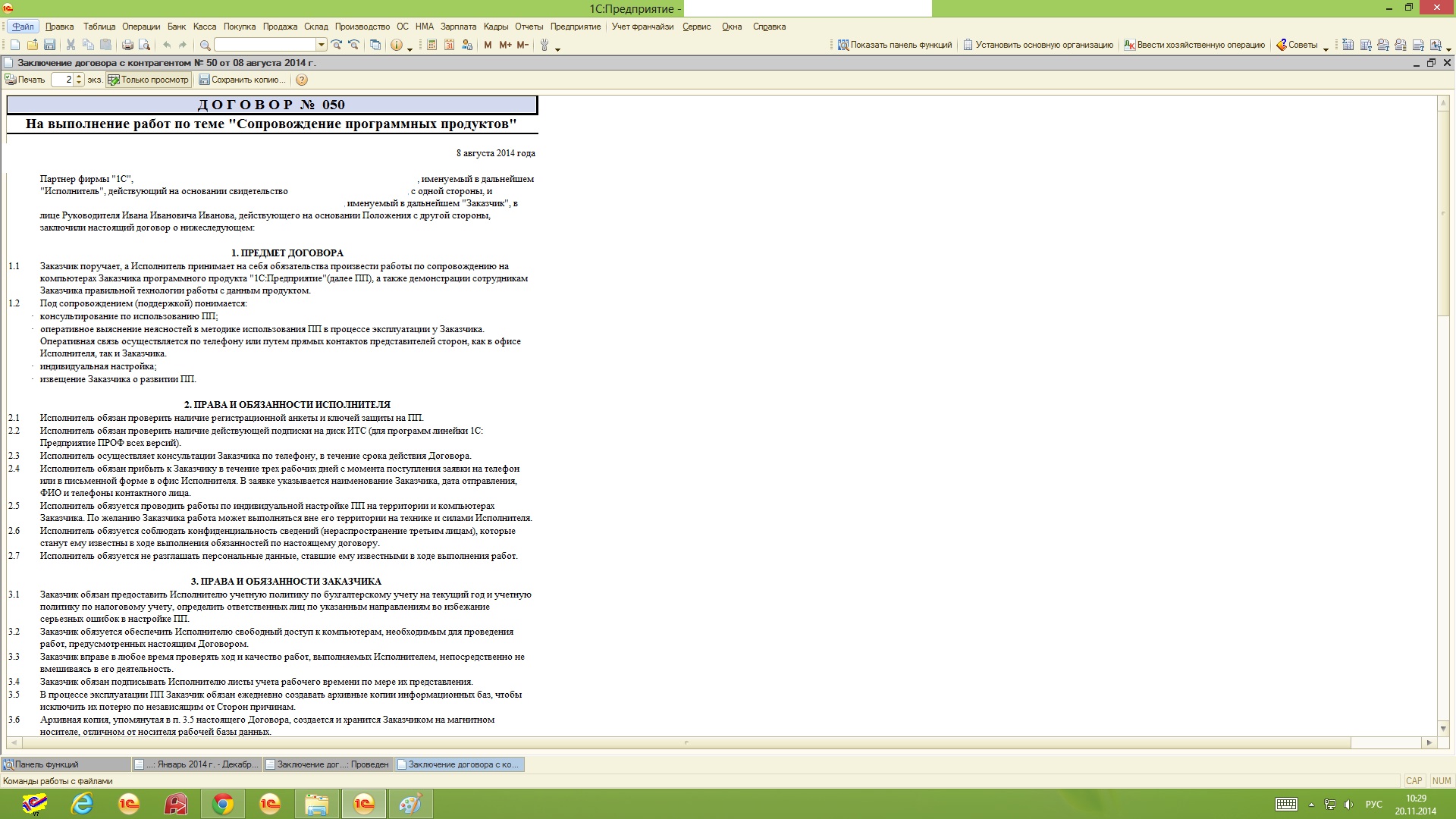Open Google Chrome from the taskbar
Screen dimensions: 1456x819
[223, 804]
